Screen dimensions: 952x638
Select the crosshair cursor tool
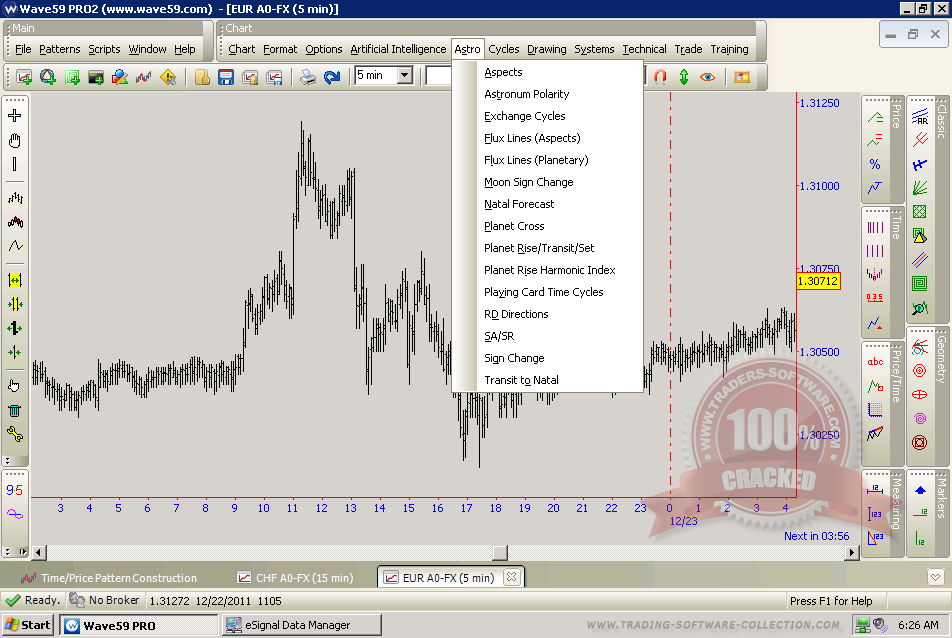15,116
